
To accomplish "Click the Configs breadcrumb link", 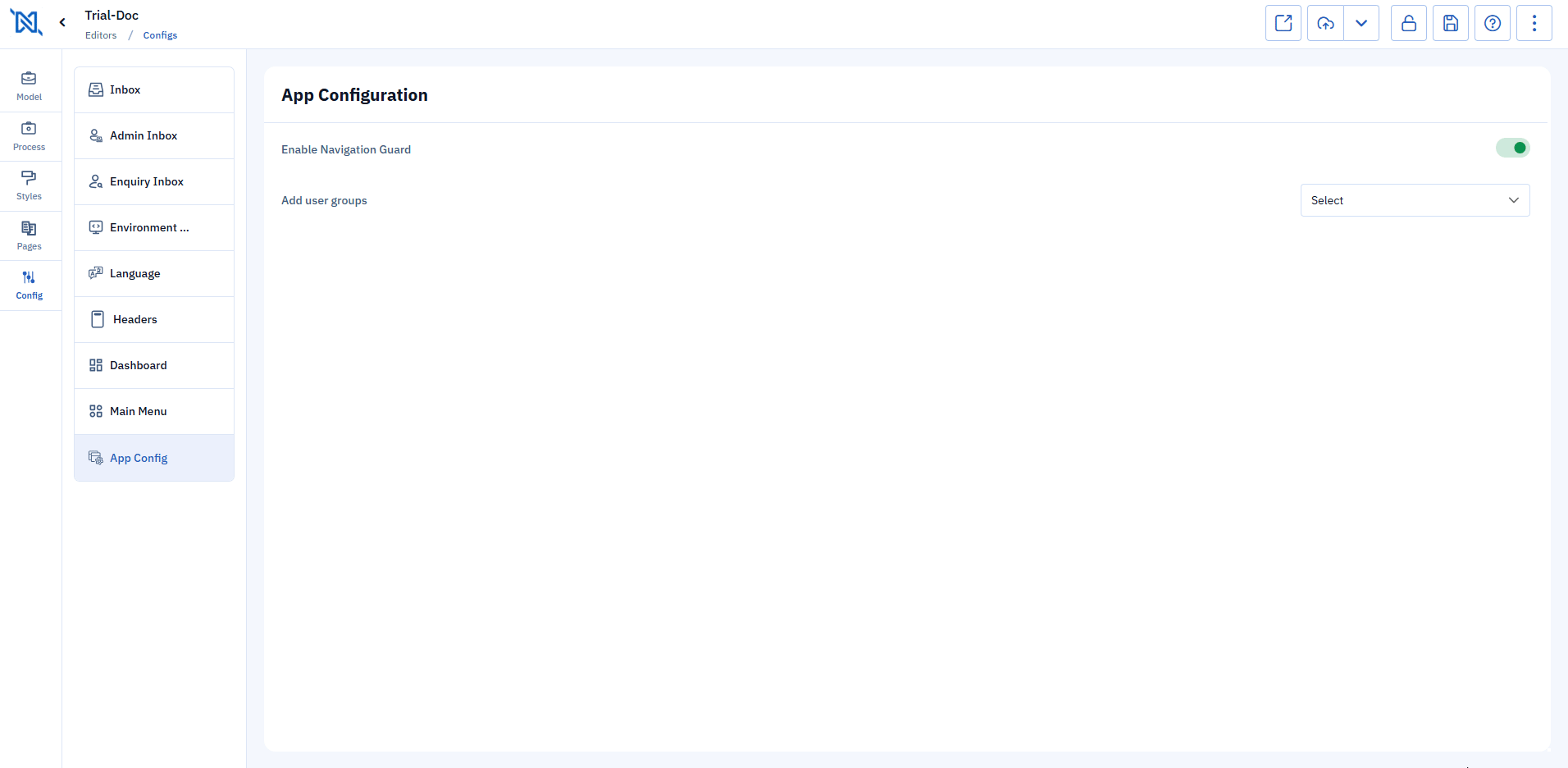I will [x=160, y=35].
